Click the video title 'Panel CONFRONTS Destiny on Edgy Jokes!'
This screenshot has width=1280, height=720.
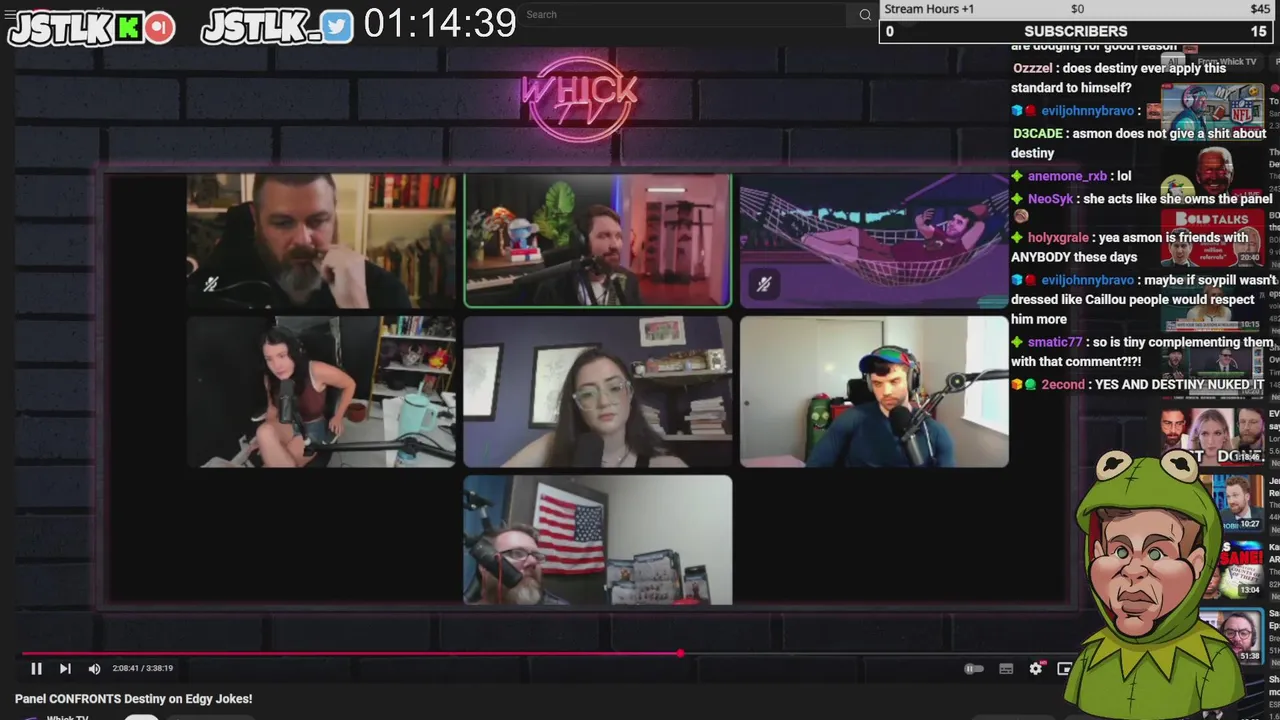click(133, 699)
